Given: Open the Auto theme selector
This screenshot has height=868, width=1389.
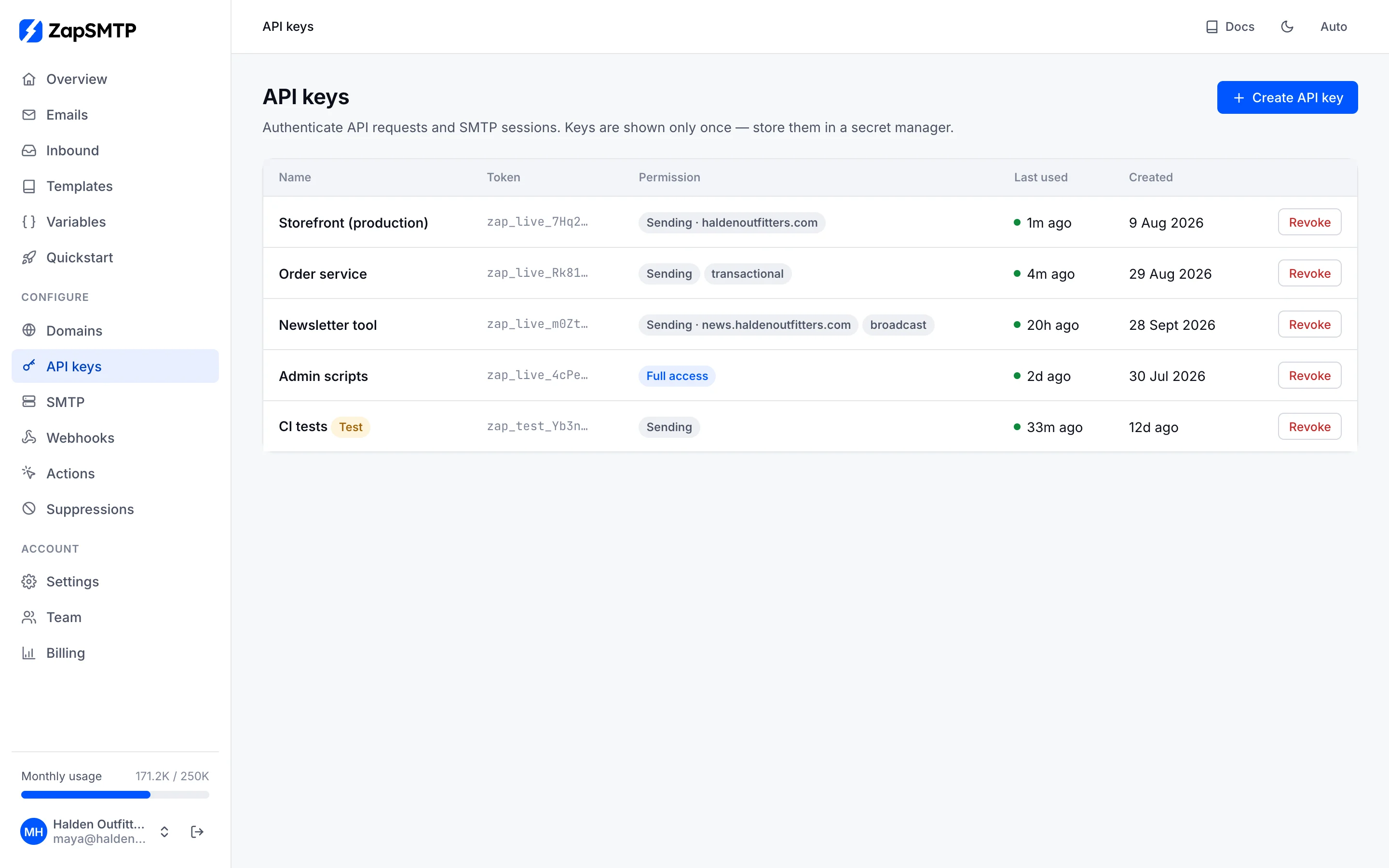Looking at the screenshot, I should pyautogui.click(x=1334, y=27).
